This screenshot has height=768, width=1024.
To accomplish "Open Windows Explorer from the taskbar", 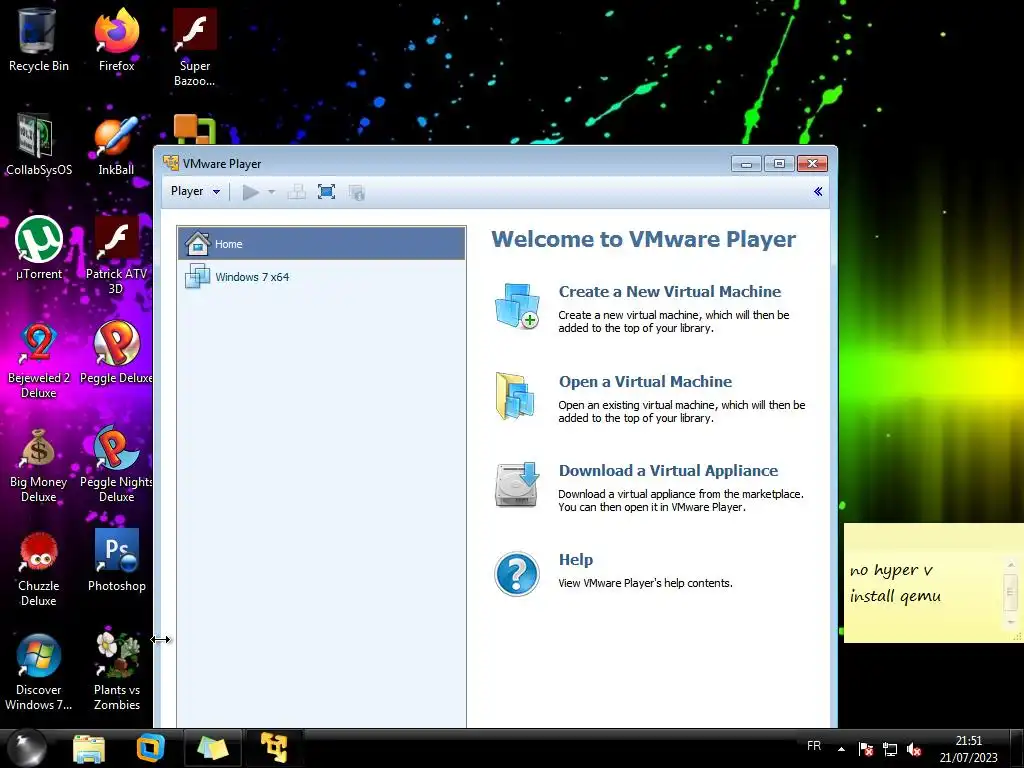I will 89,748.
